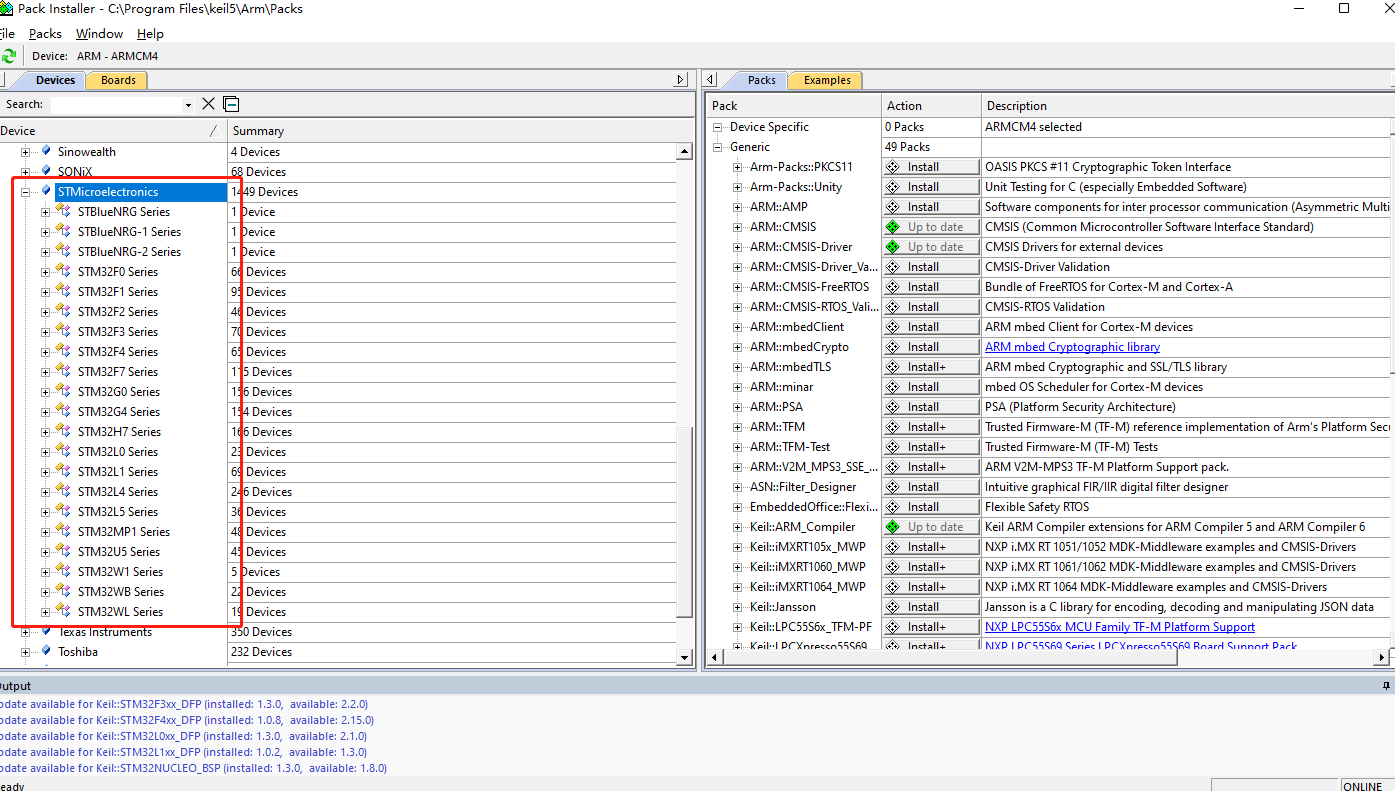Click the Sinowealth vendor icon
The height and width of the screenshot is (791, 1395).
[x=45, y=151]
